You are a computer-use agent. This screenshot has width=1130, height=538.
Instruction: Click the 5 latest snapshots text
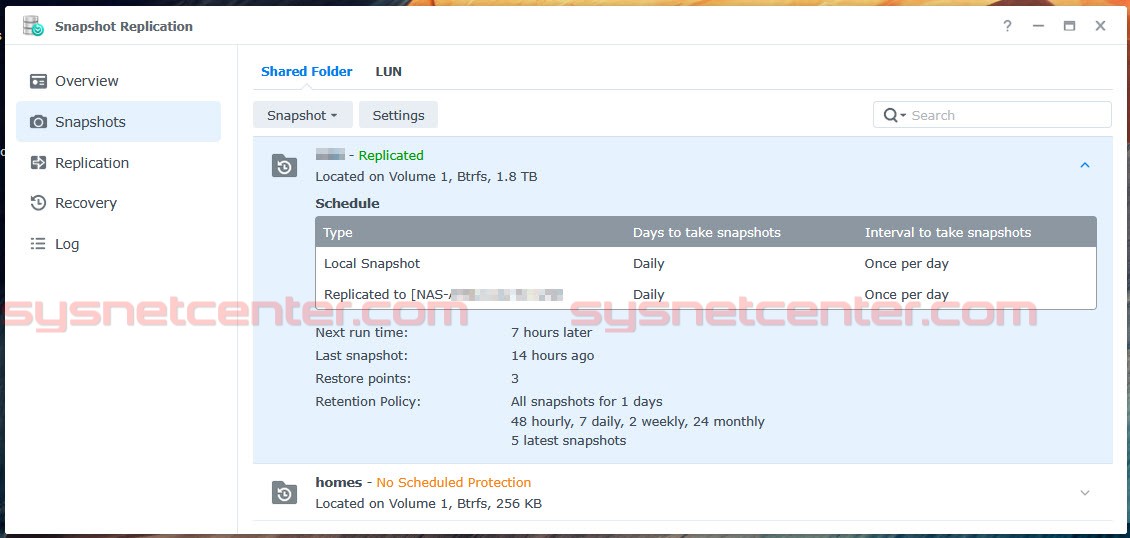pos(569,441)
